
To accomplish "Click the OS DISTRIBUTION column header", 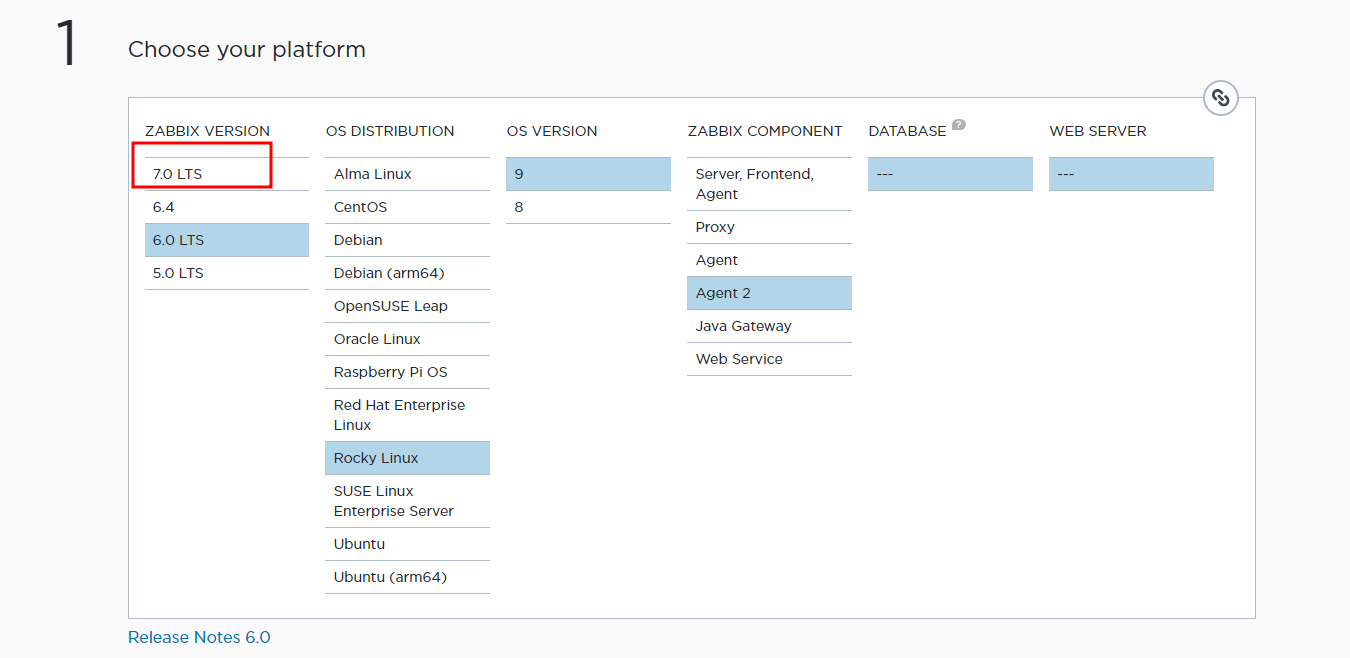I will [390, 131].
